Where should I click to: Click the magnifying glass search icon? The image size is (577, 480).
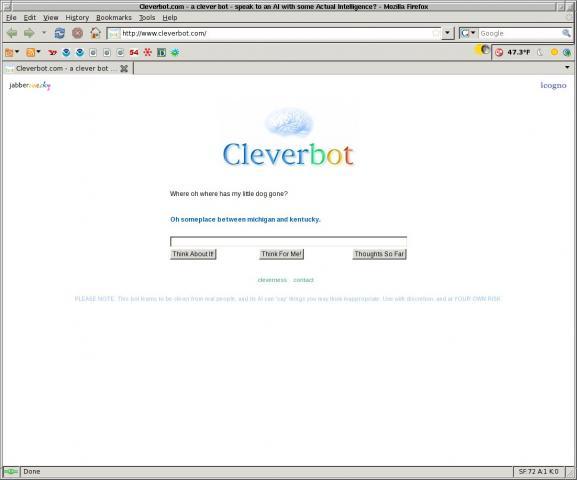click(566, 33)
